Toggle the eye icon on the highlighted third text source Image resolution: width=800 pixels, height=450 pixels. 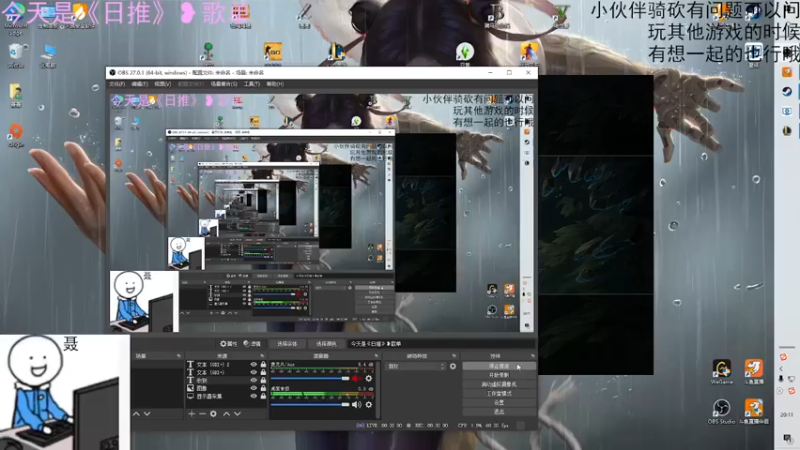pyautogui.click(x=254, y=380)
